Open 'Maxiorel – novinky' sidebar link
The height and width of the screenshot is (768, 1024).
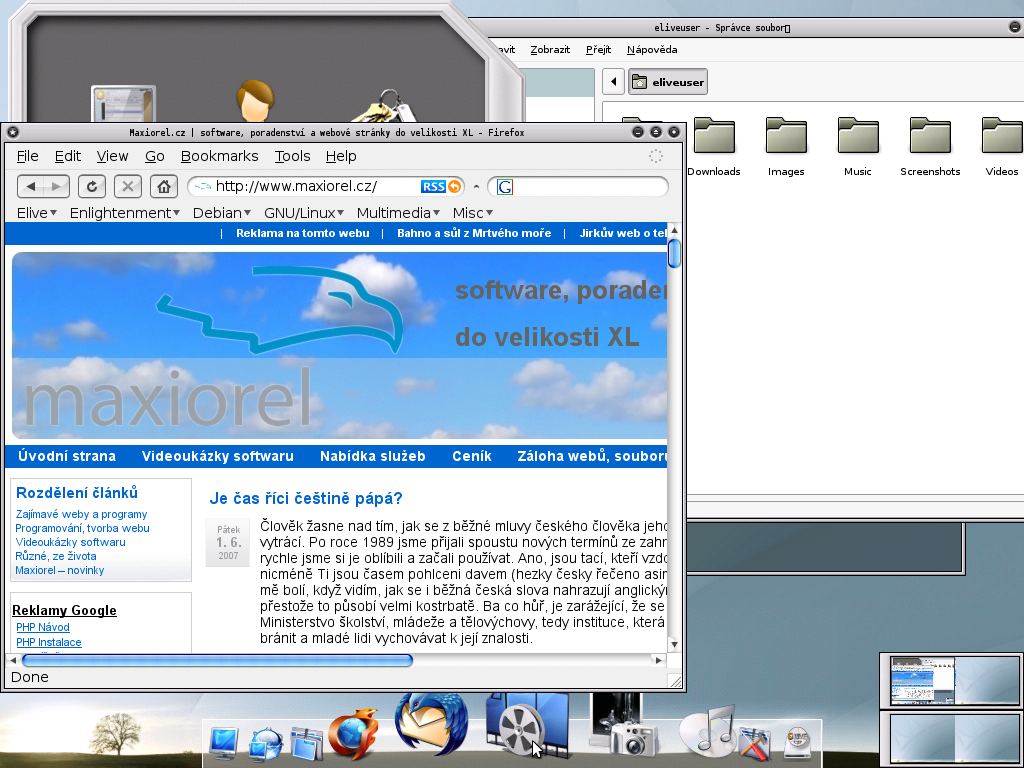(x=59, y=570)
